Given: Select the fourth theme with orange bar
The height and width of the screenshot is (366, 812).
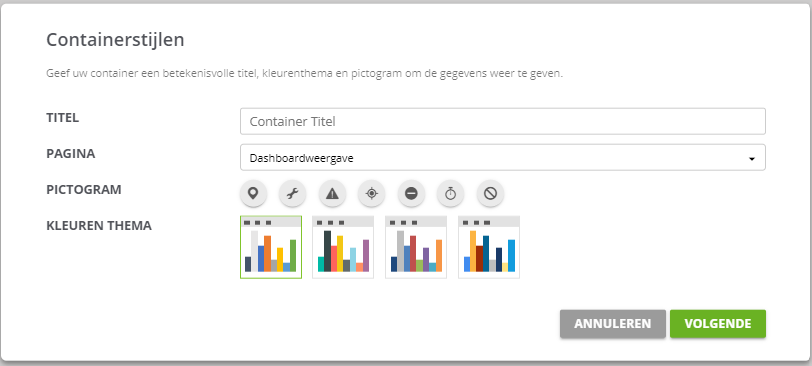Looking at the screenshot, I should point(489,247).
